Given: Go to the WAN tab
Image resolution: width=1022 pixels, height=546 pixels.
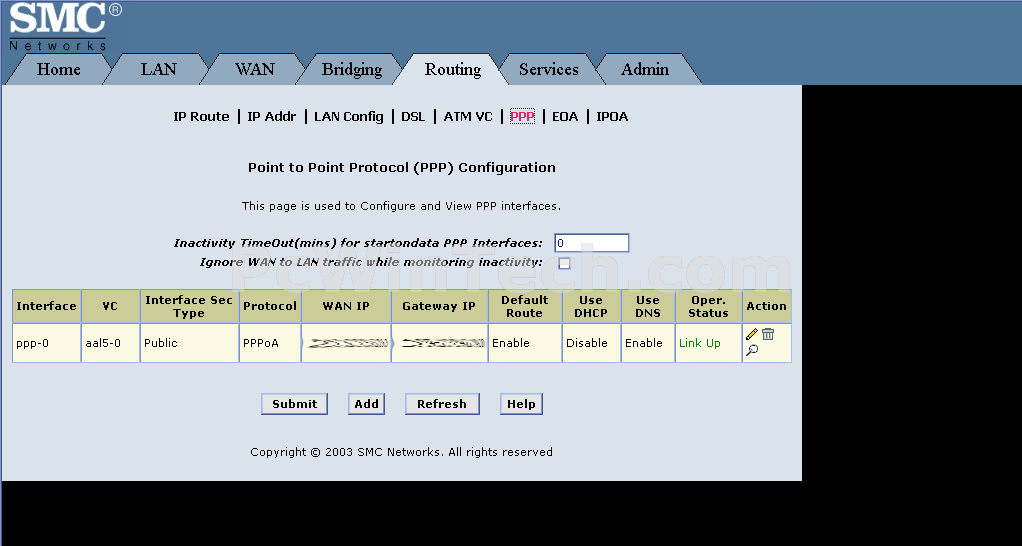Looking at the screenshot, I should [255, 70].
